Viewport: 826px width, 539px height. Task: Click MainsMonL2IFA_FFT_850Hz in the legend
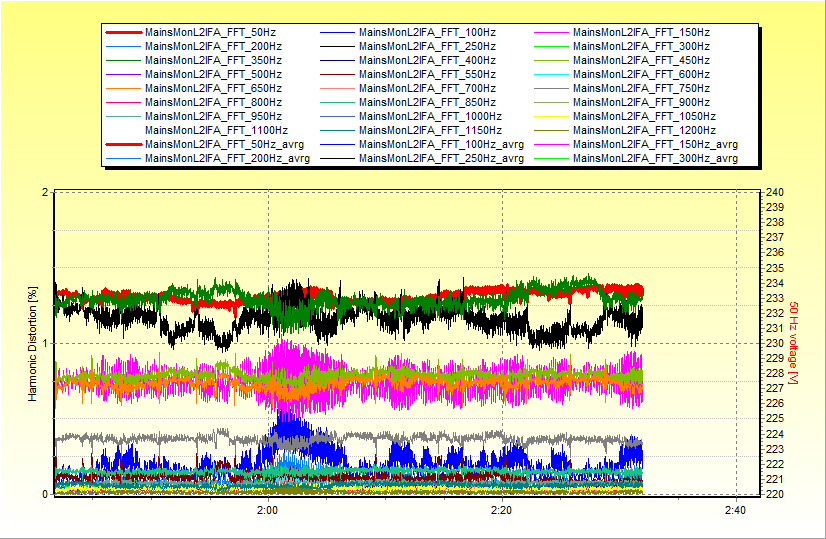click(x=427, y=102)
